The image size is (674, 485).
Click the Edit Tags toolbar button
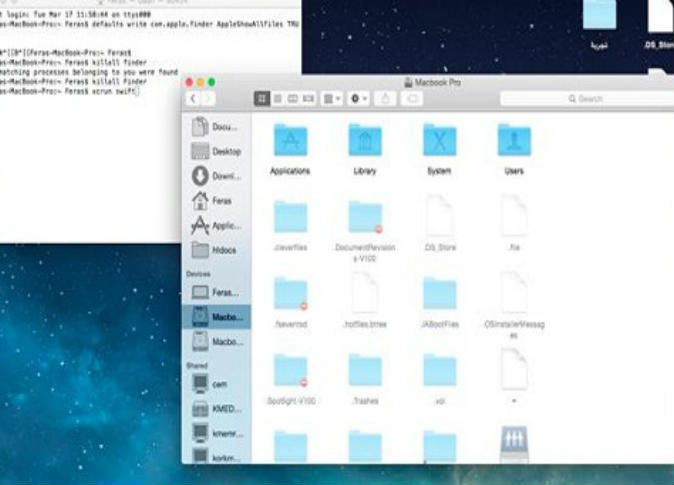[412, 99]
